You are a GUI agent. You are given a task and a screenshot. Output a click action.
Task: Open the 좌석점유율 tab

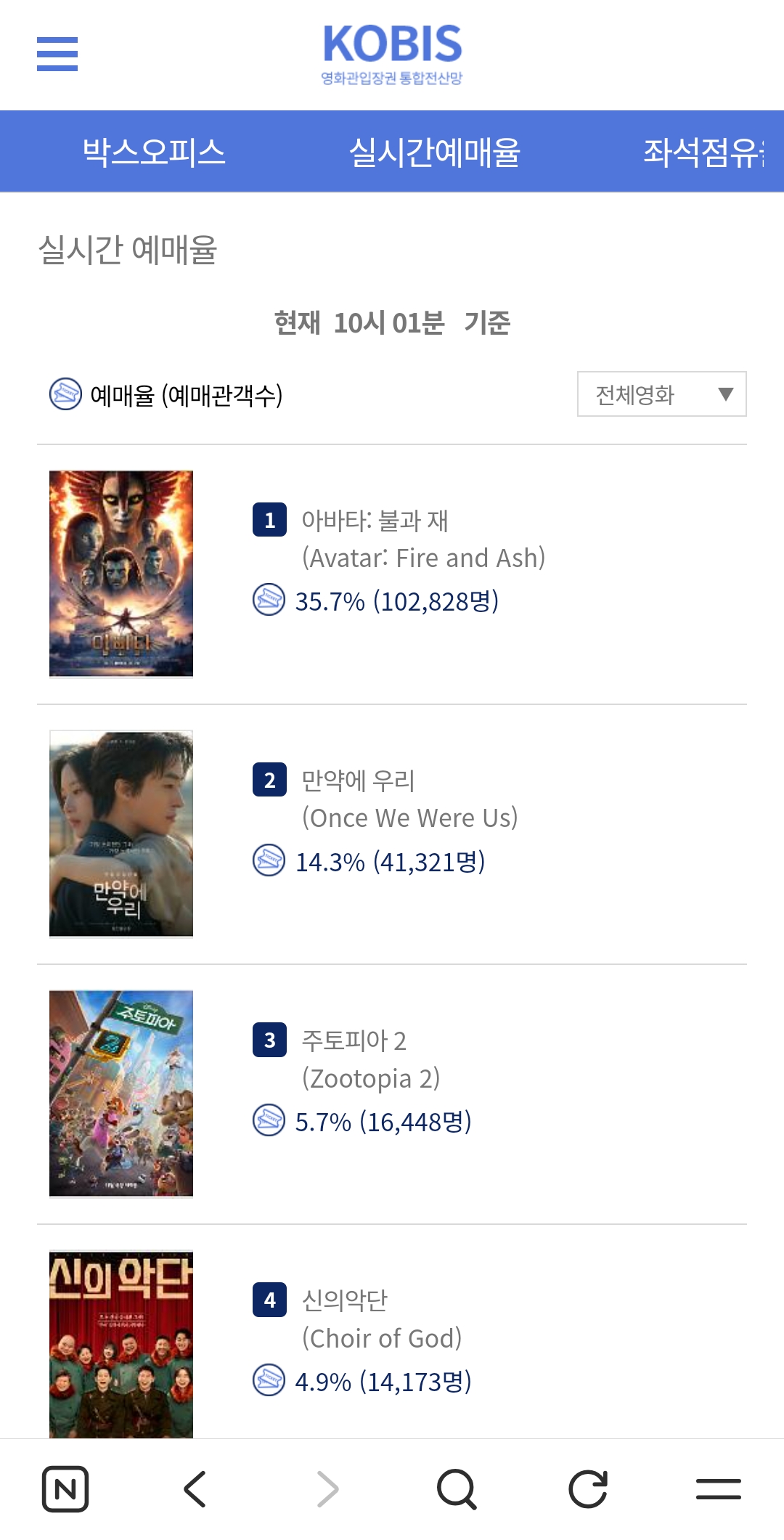pyautogui.click(x=704, y=152)
